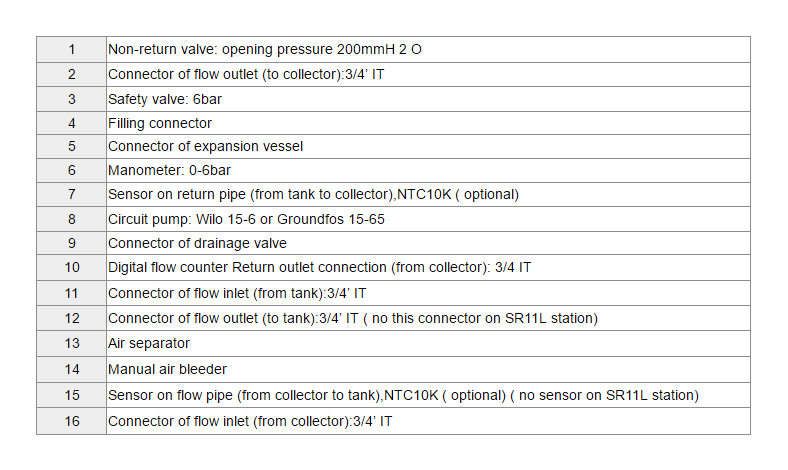Click the Air separator cell
Viewport: 788px width, 470px height.
coord(149,343)
